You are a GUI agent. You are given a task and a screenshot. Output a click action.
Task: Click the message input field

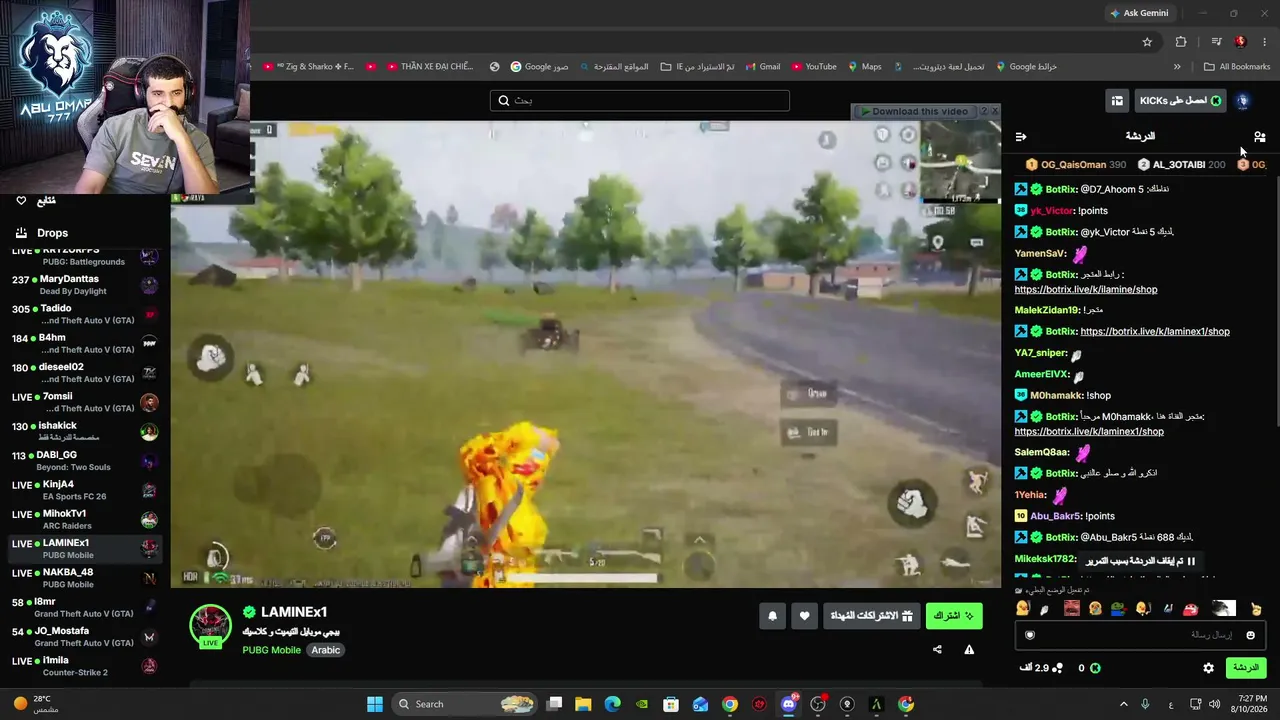[1140, 635]
